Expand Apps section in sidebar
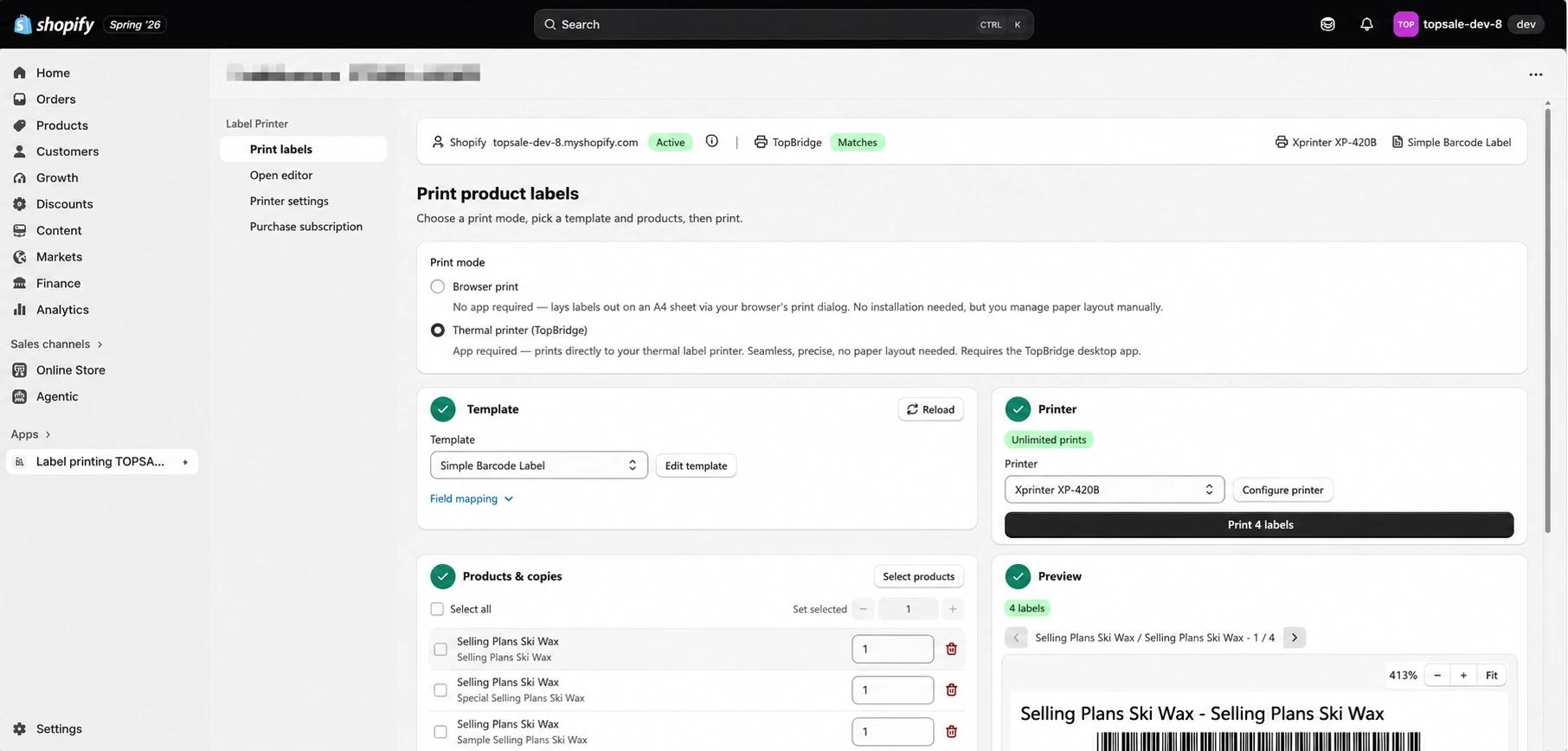 (x=30, y=434)
